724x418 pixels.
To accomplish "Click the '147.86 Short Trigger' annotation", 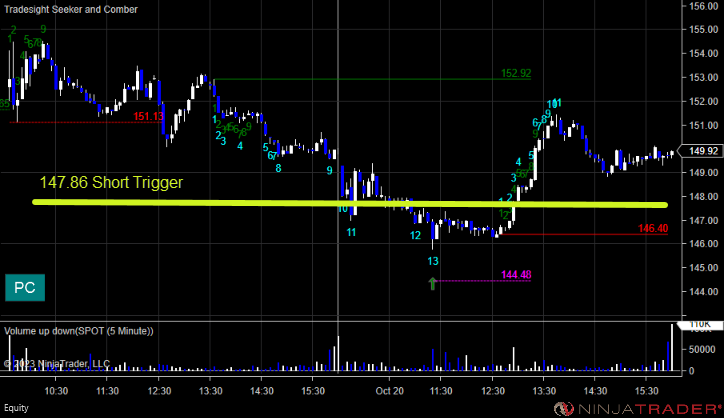I will click(x=111, y=182).
